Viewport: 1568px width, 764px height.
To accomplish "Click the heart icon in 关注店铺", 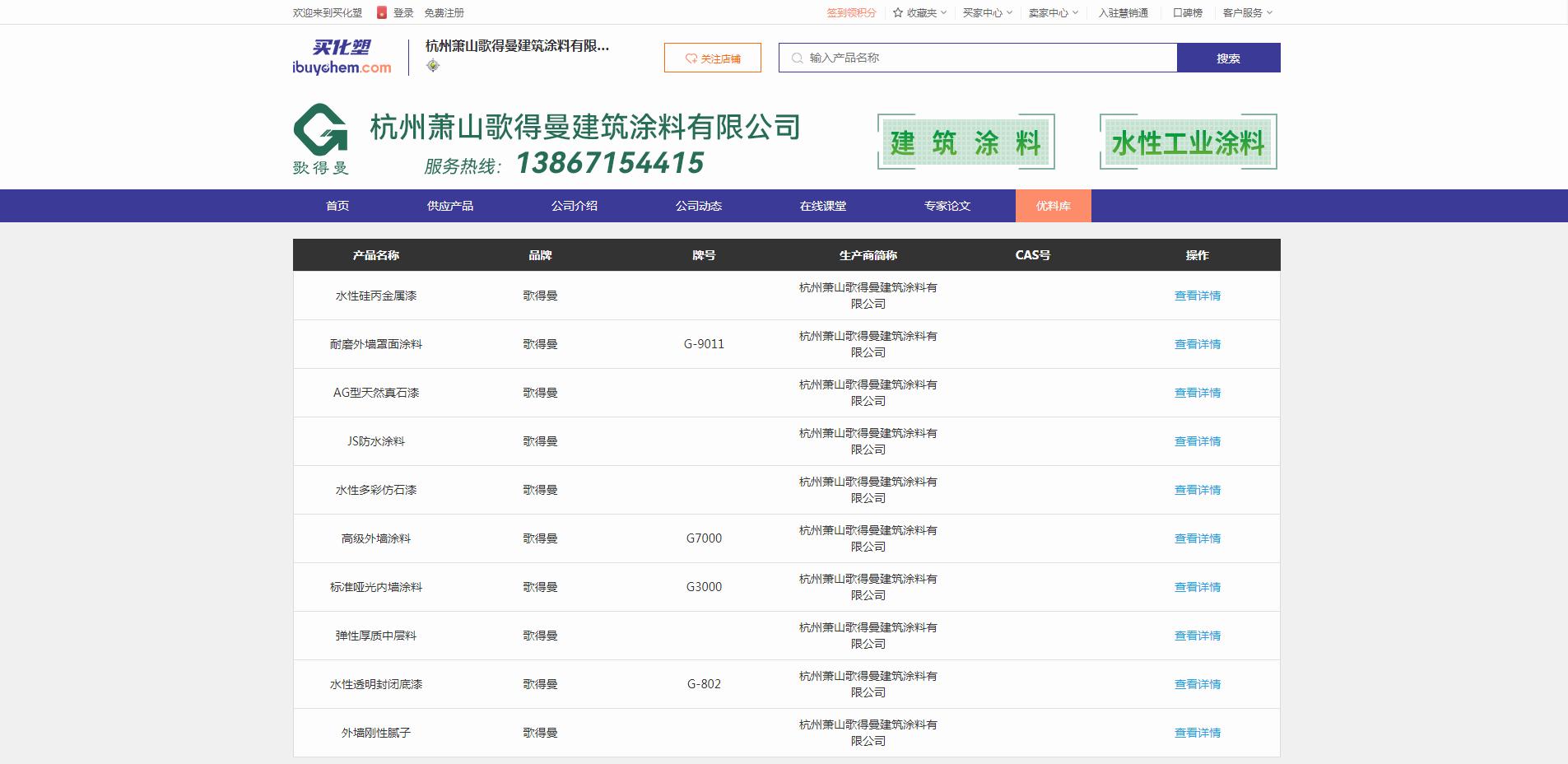I will coord(691,58).
